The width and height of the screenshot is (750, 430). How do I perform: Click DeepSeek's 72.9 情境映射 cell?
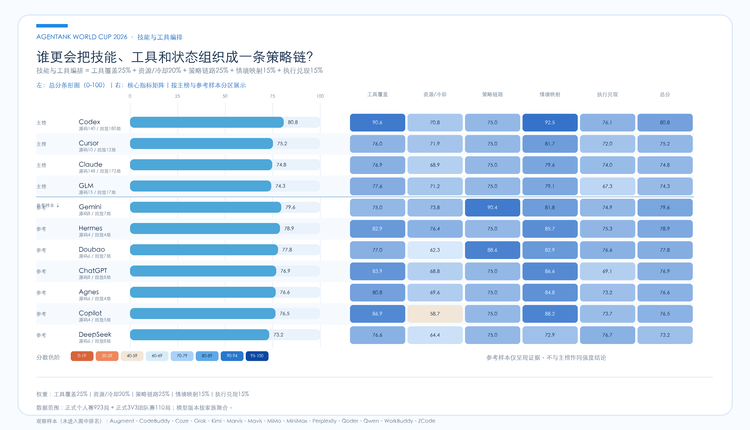click(550, 335)
